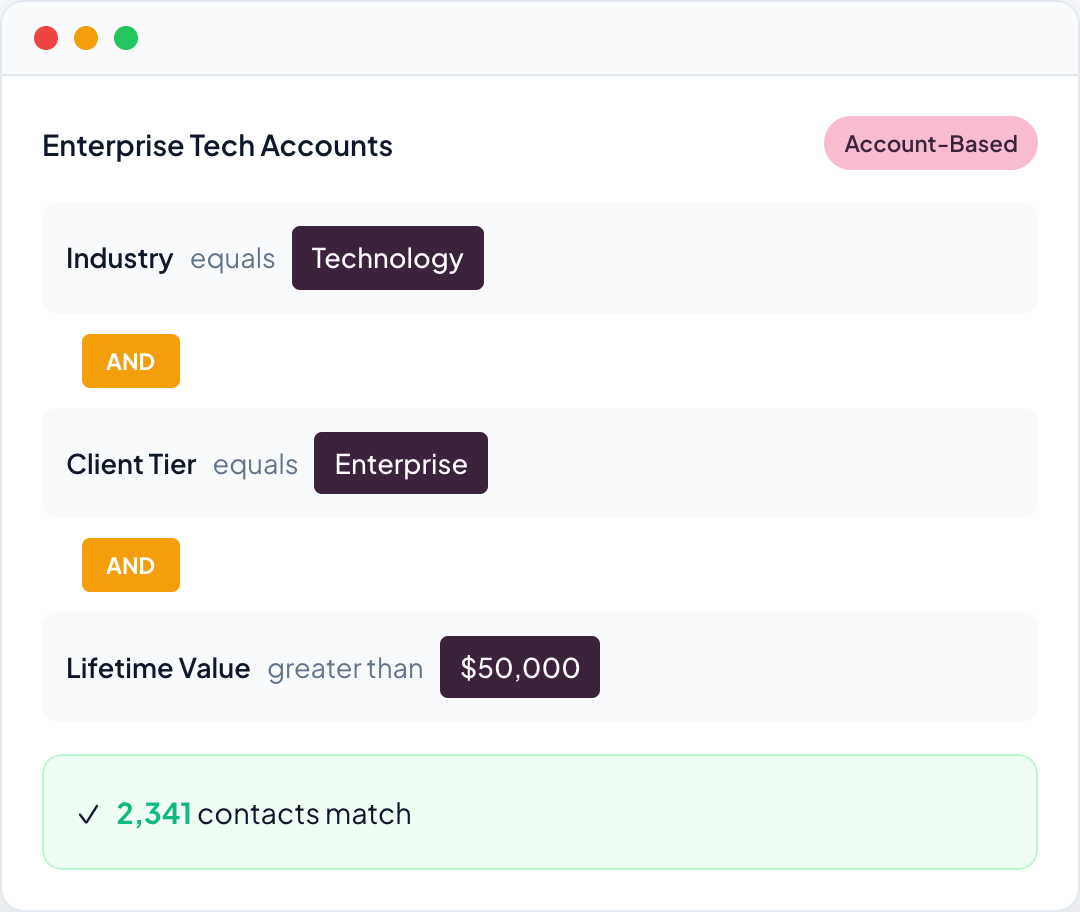Click the Industry filter row background

[x=750, y=258]
